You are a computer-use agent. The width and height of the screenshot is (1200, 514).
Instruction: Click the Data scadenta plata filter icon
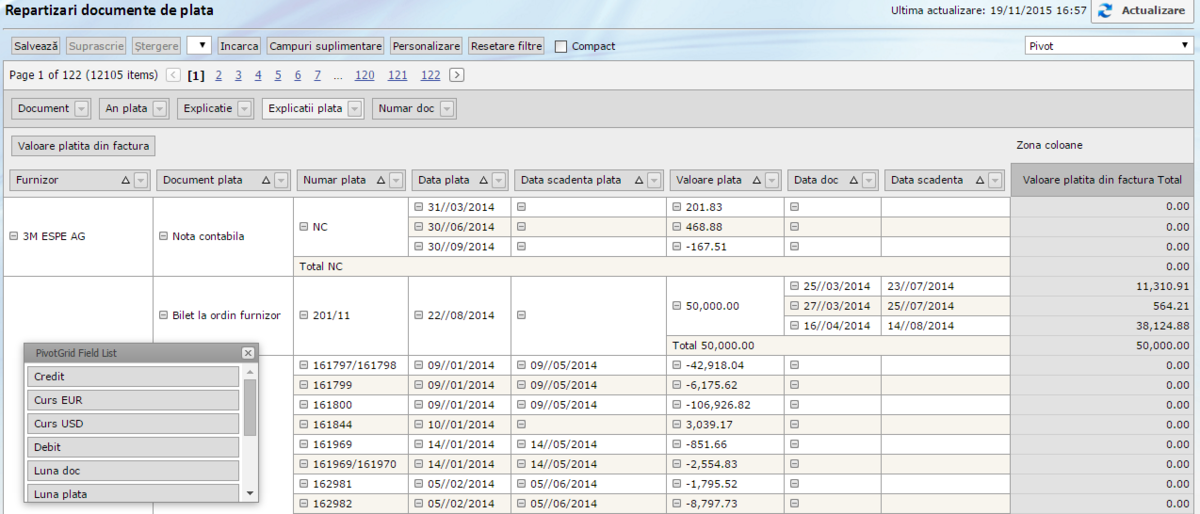653,180
